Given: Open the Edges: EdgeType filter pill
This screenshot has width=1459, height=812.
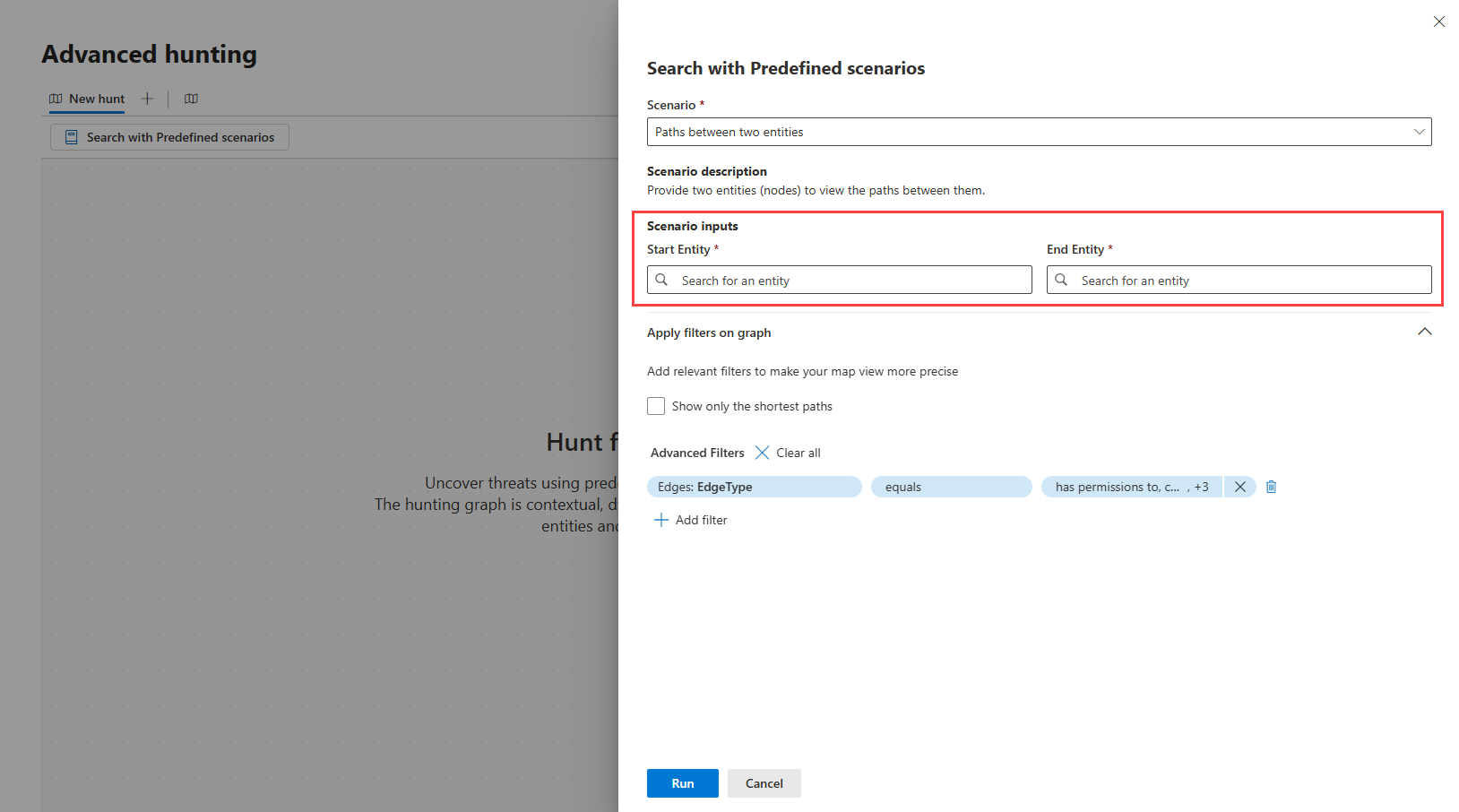Looking at the screenshot, I should [x=754, y=487].
